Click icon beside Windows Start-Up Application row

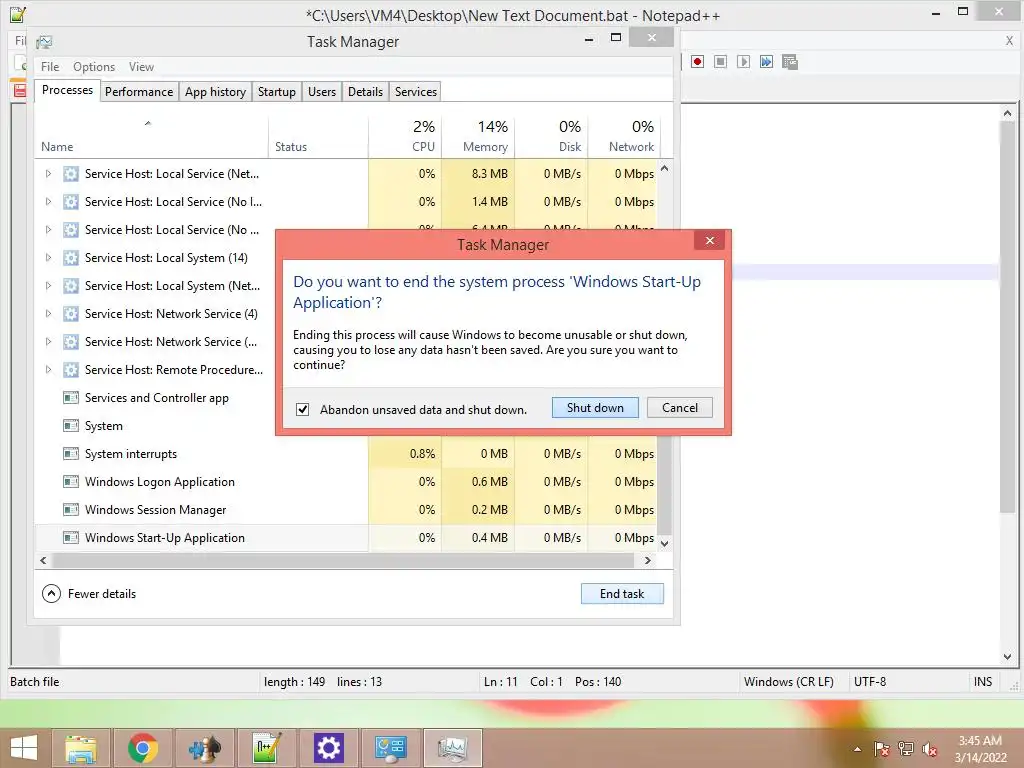point(71,537)
